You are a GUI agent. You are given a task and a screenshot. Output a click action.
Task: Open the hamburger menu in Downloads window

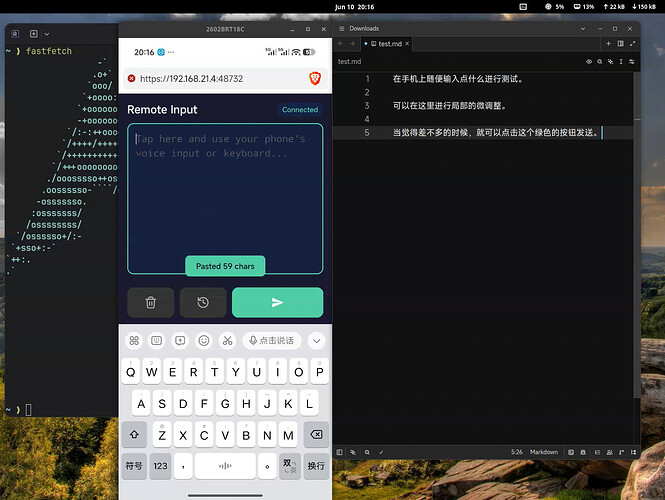341,28
